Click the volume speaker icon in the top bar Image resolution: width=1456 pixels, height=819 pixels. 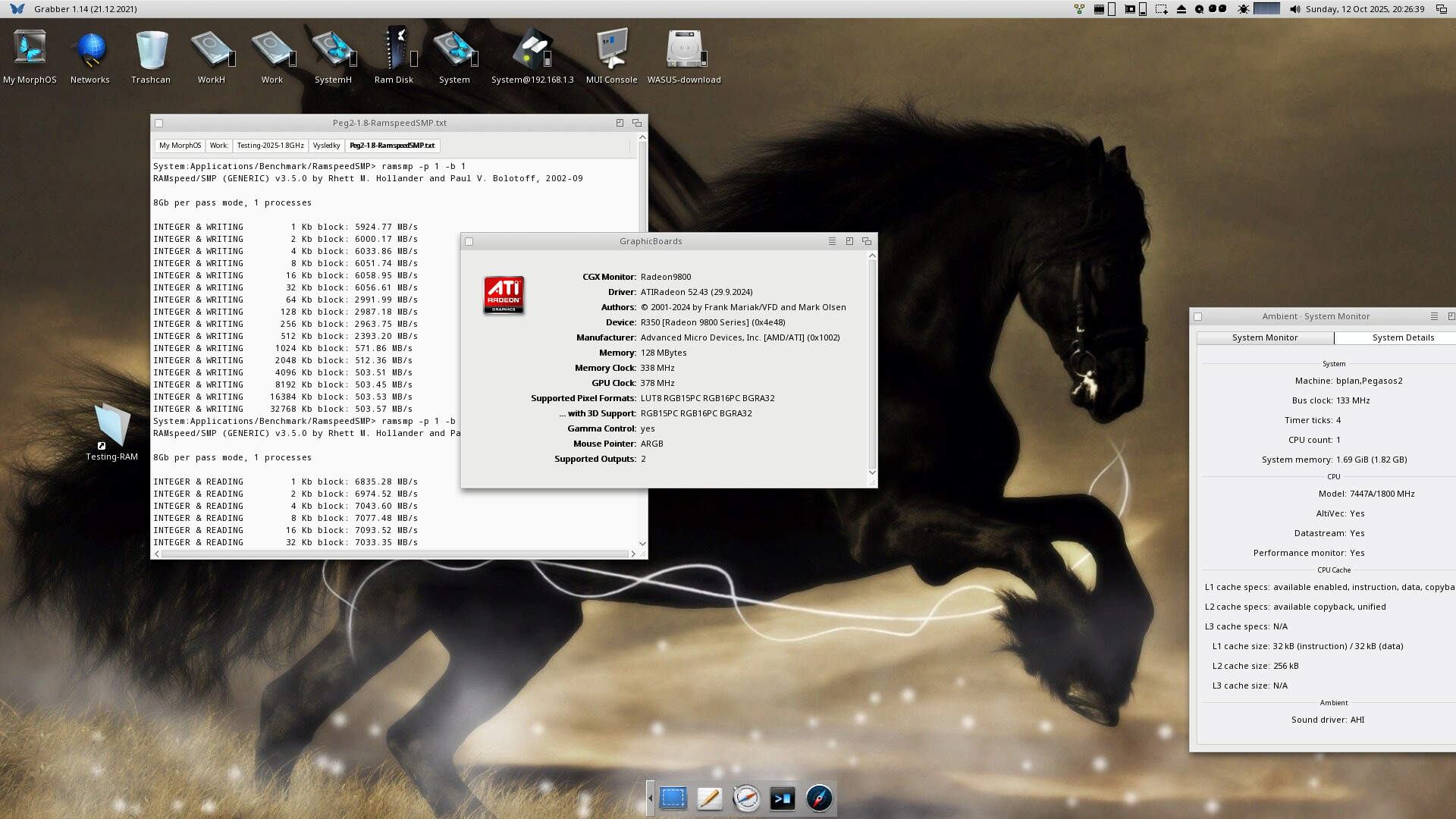pyautogui.click(x=1294, y=9)
